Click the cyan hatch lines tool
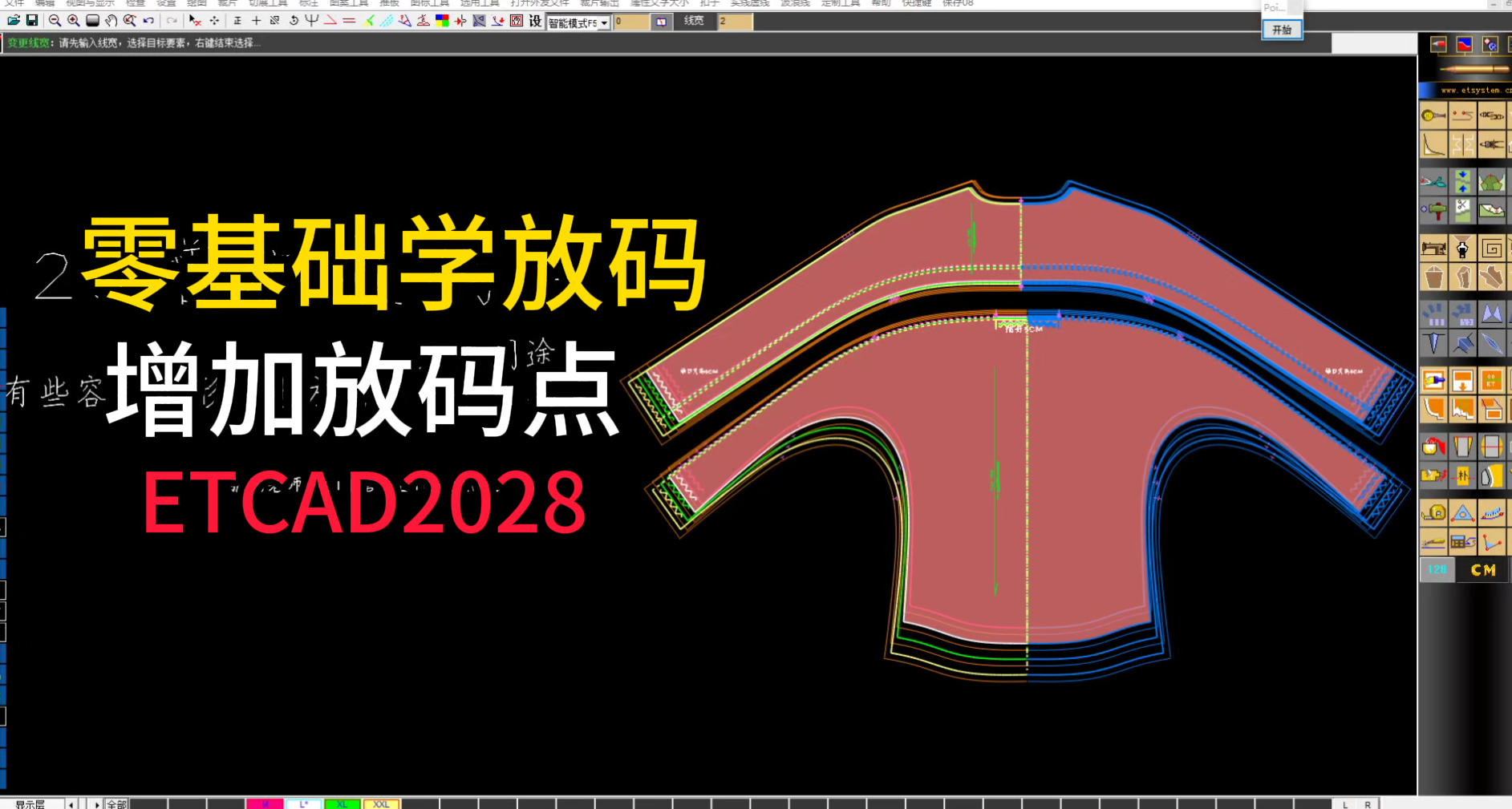This screenshot has height=809, width=1512. coord(387,21)
